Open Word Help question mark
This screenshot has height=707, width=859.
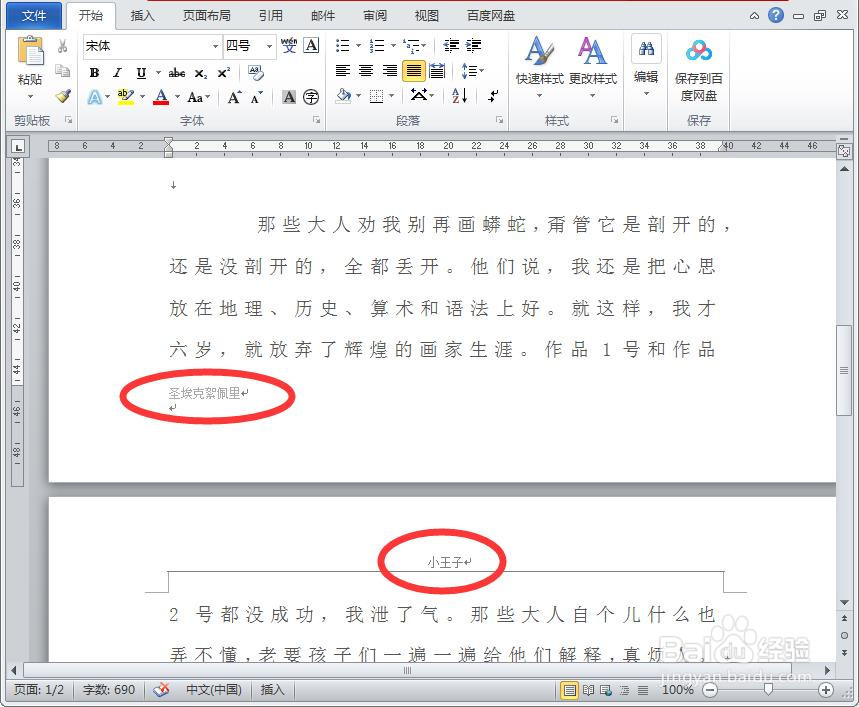[776, 15]
